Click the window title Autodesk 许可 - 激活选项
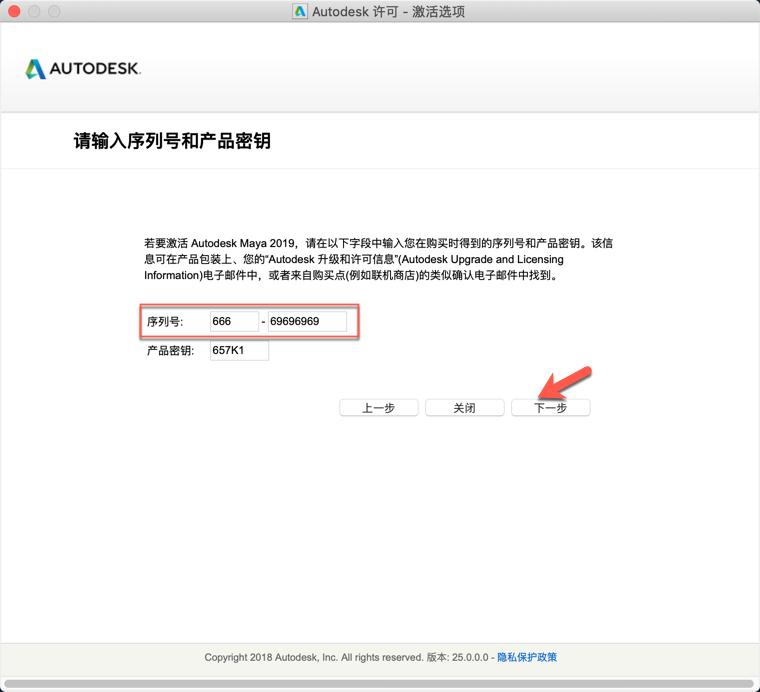This screenshot has width=760, height=692. (388, 12)
